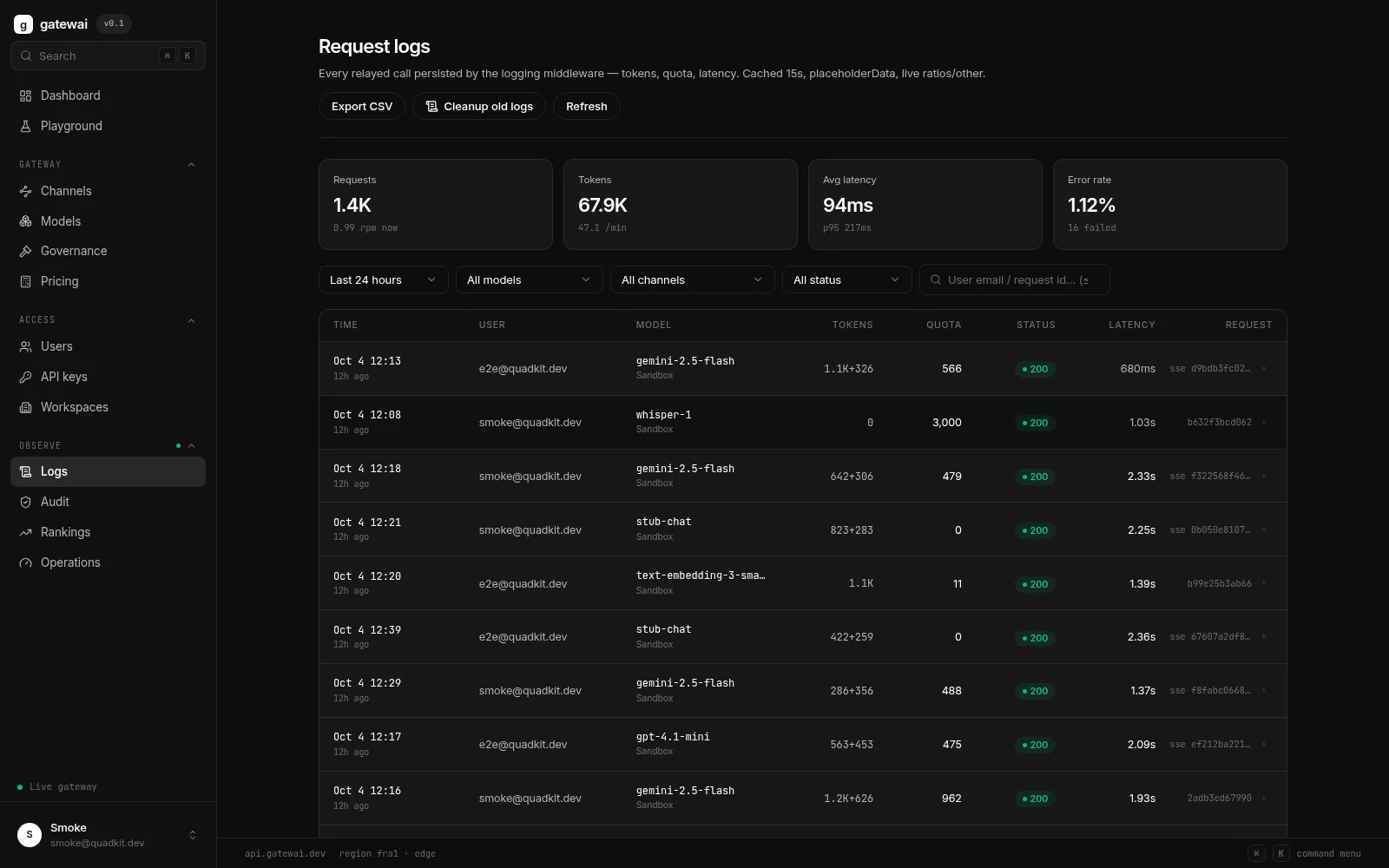Image resolution: width=1389 pixels, height=868 pixels.
Task: Collapse the ACCESS sidebar section
Action: point(192,320)
